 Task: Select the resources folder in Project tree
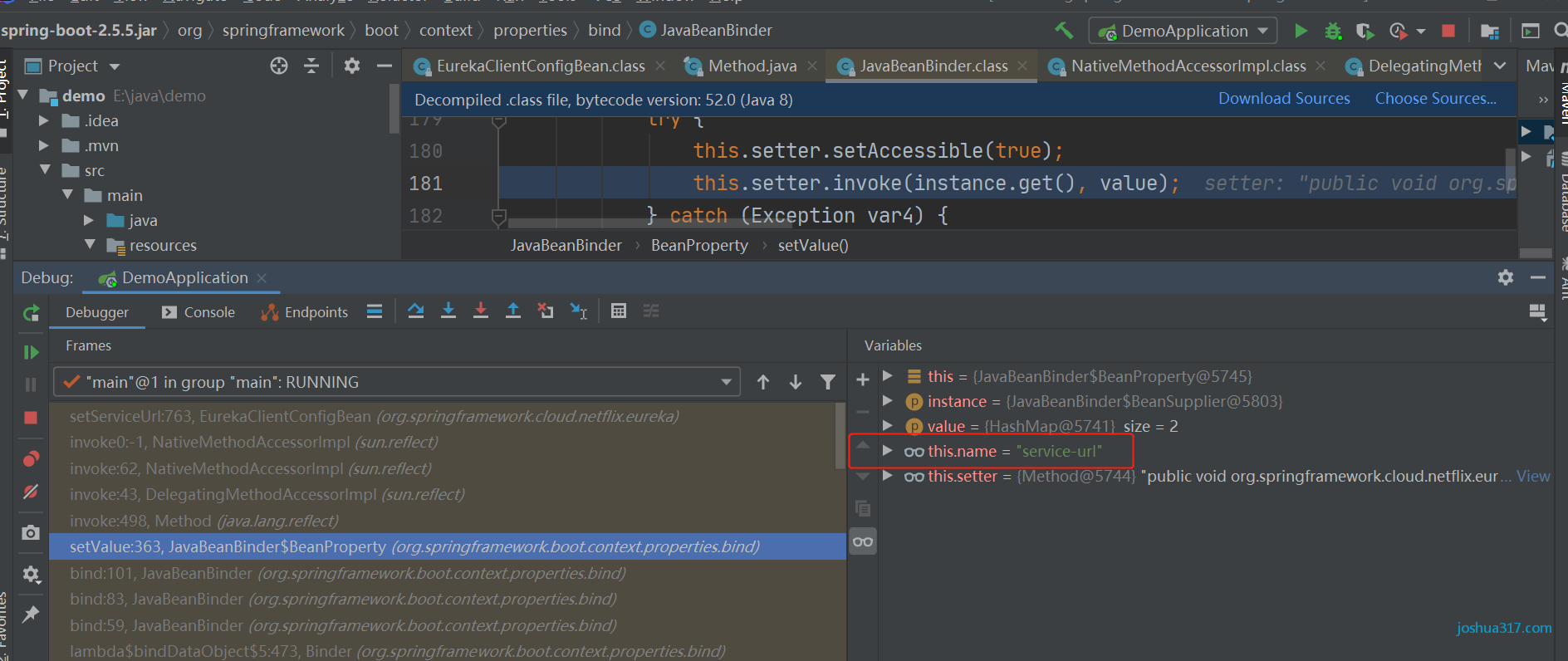pos(163,245)
